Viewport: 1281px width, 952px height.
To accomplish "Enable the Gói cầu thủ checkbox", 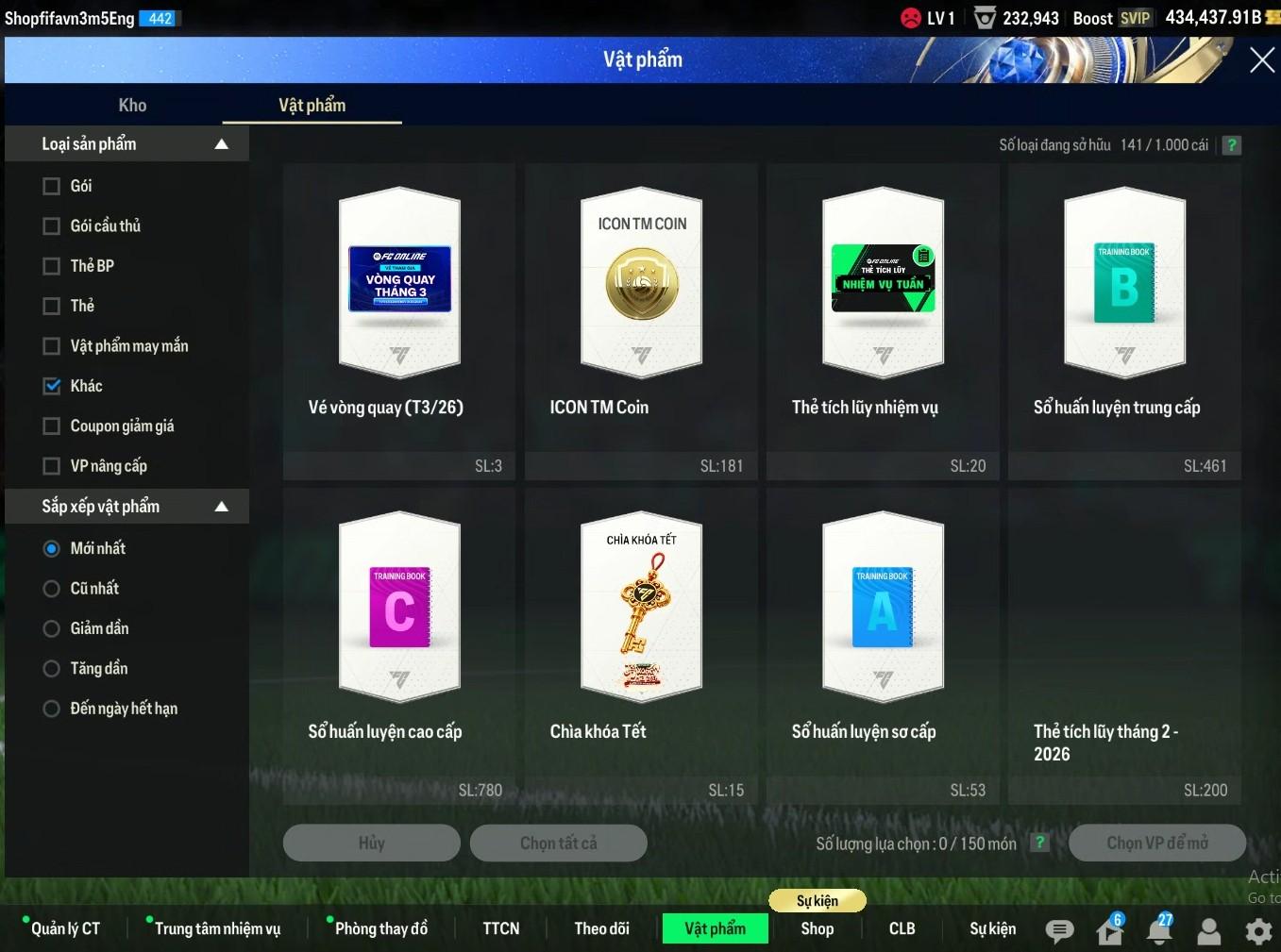I will (52, 226).
